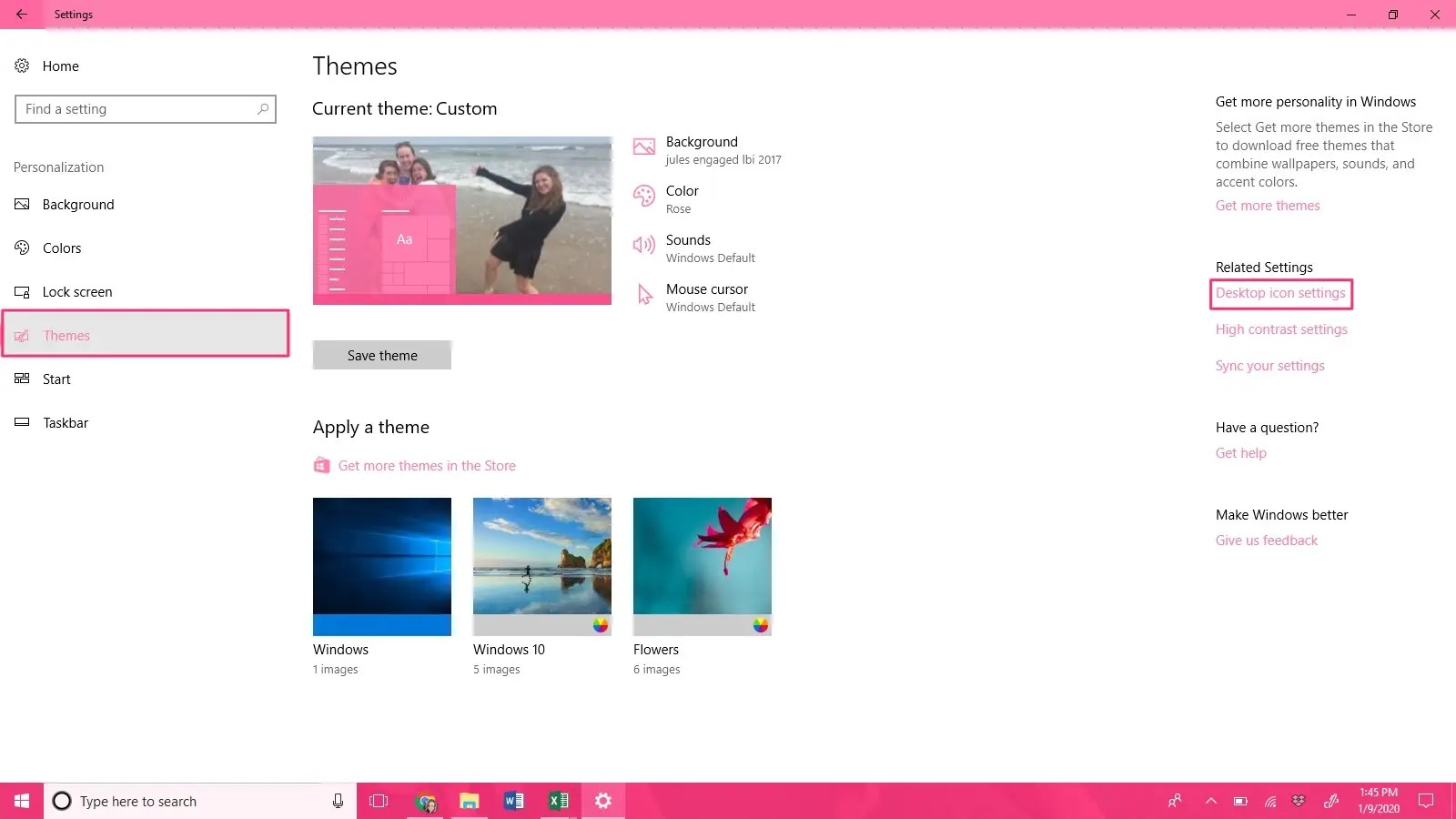Click the "Apply a theme" heading

point(371,427)
